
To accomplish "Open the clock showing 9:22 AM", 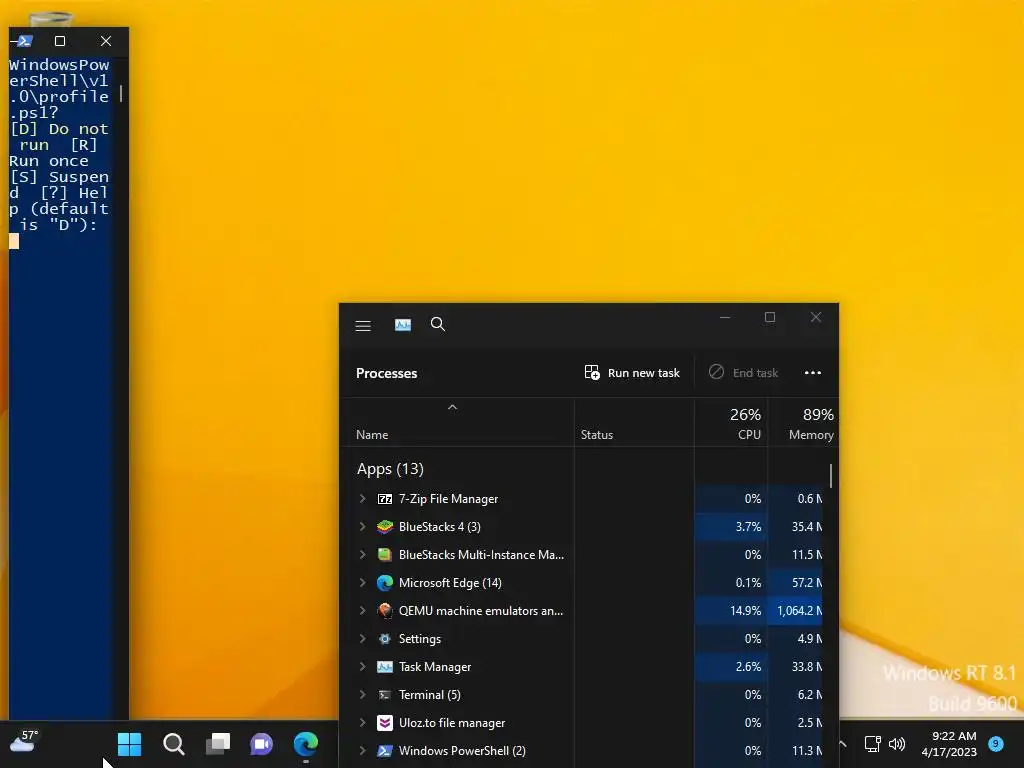I will click(949, 744).
